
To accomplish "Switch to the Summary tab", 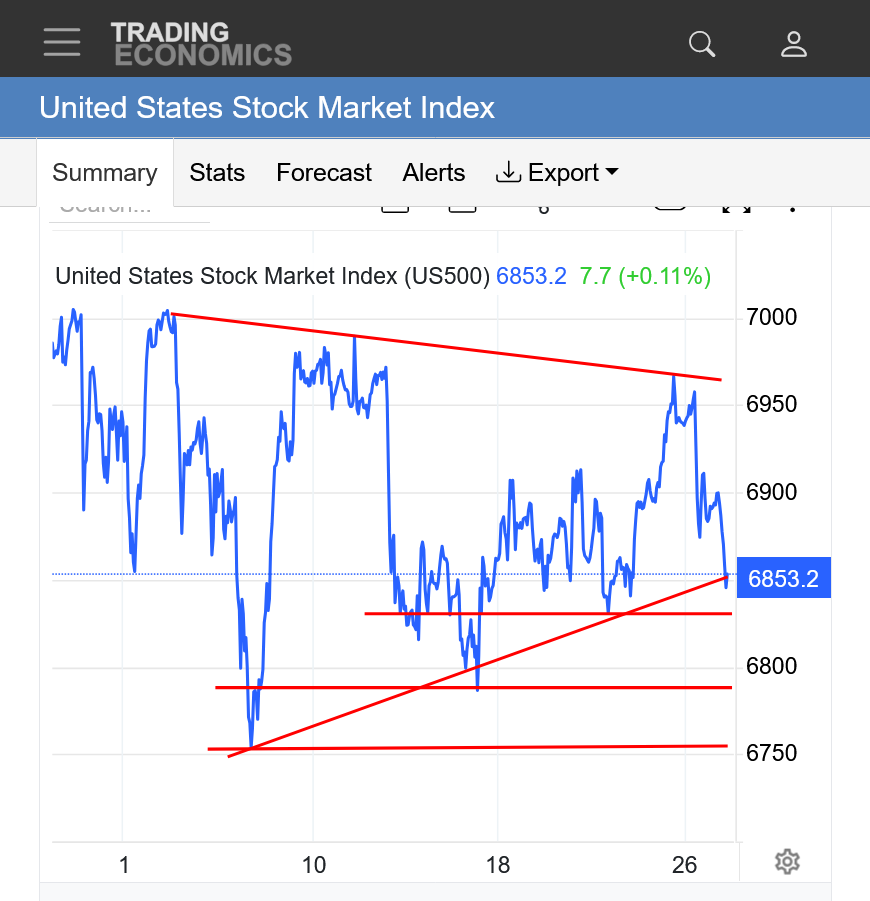I will pyautogui.click(x=105, y=173).
